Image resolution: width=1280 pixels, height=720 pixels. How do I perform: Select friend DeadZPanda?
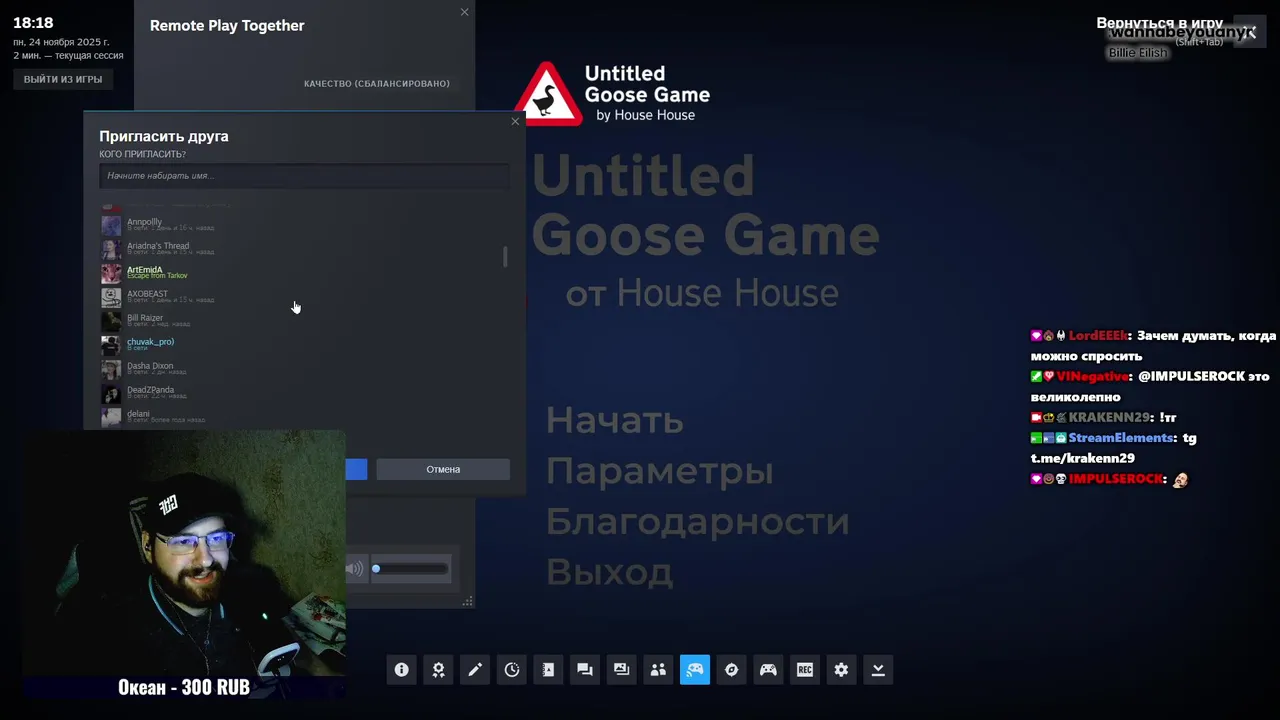coord(300,393)
